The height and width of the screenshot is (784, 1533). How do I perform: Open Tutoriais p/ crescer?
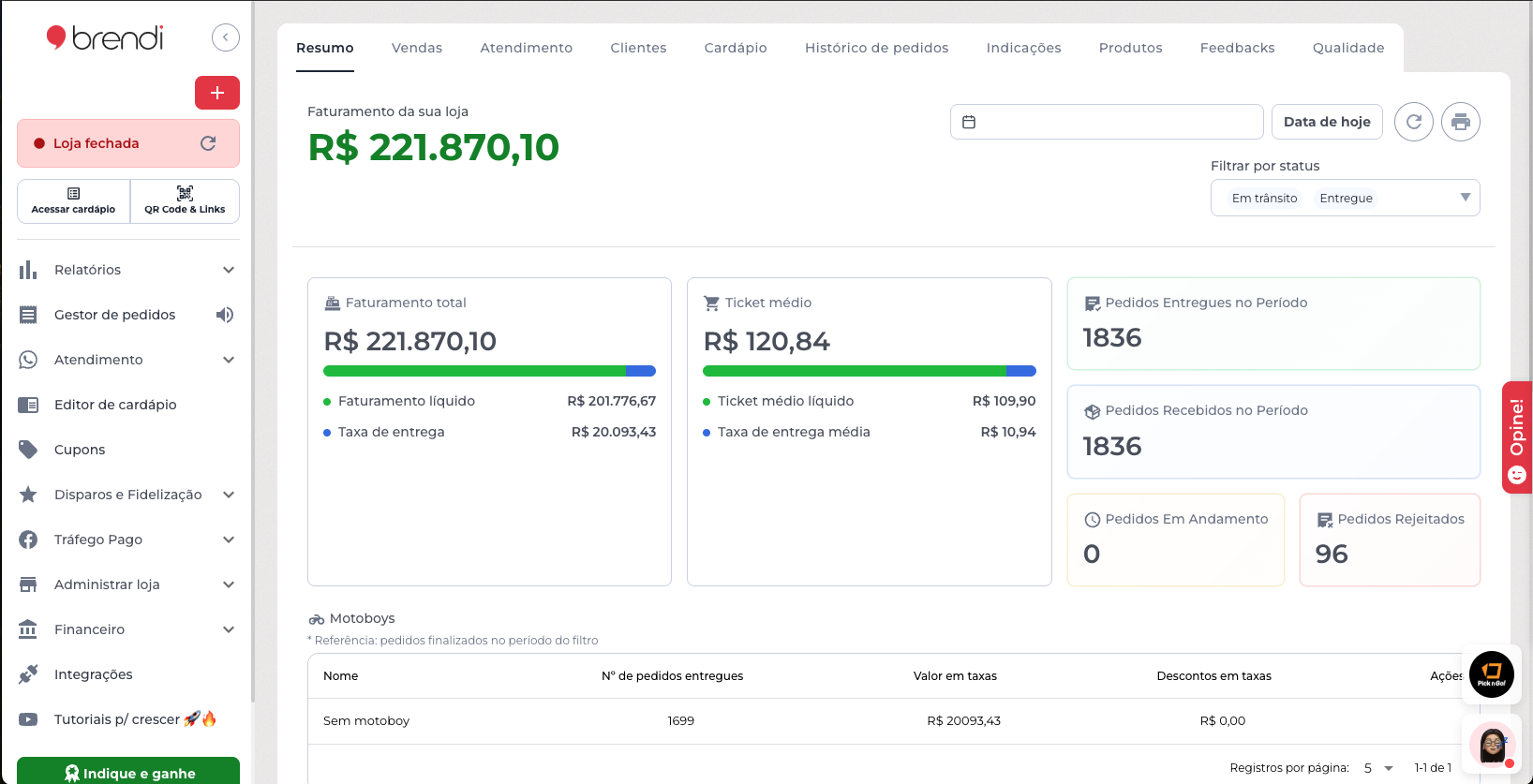[136, 719]
